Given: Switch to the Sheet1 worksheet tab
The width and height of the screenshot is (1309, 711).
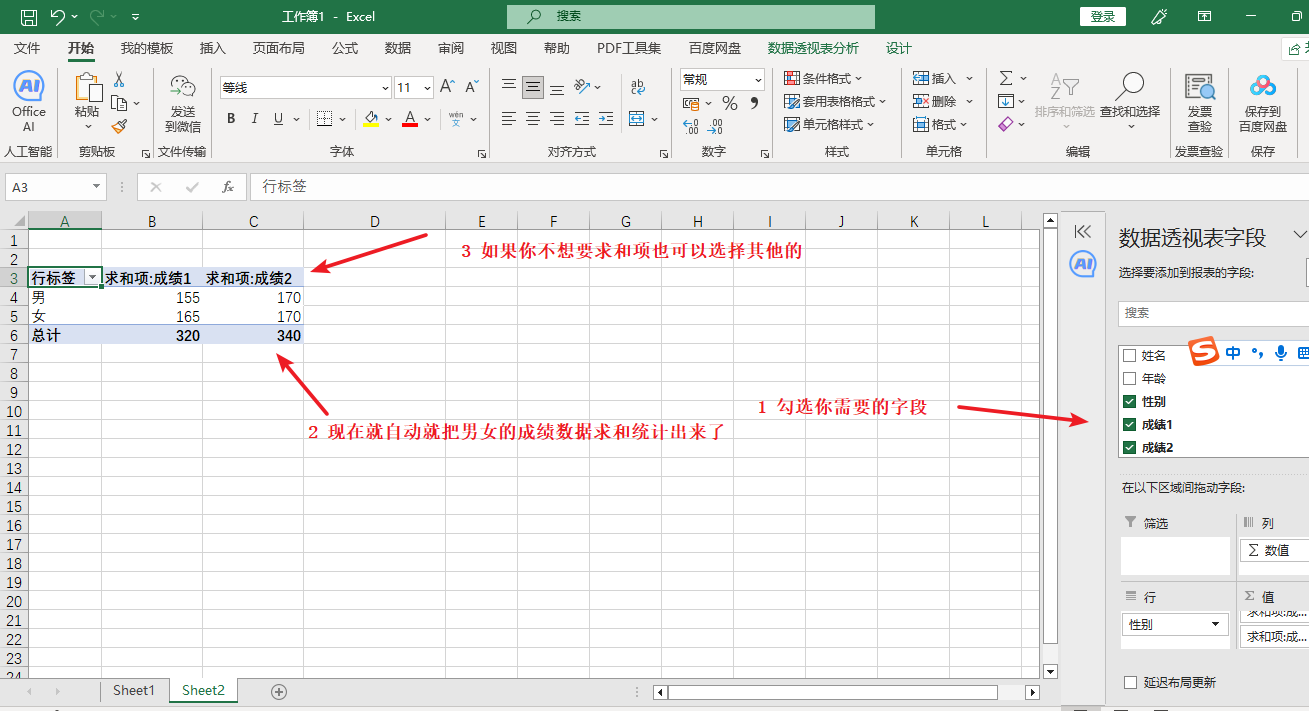Looking at the screenshot, I should [x=134, y=690].
